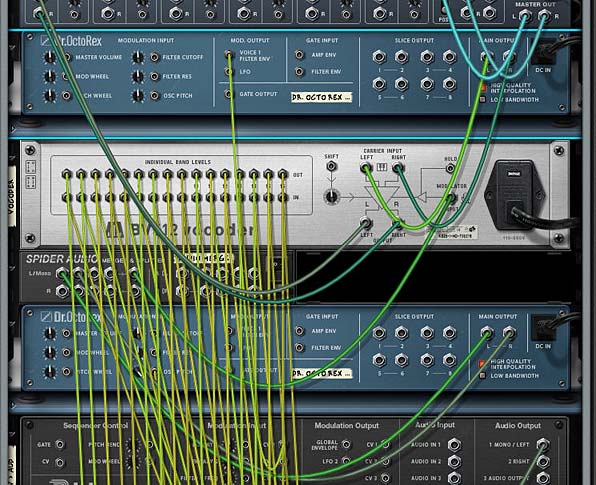Click slice output 2 jack on bottom Dr. Octo Rex
The width and height of the screenshot is (596, 485).
[401, 333]
